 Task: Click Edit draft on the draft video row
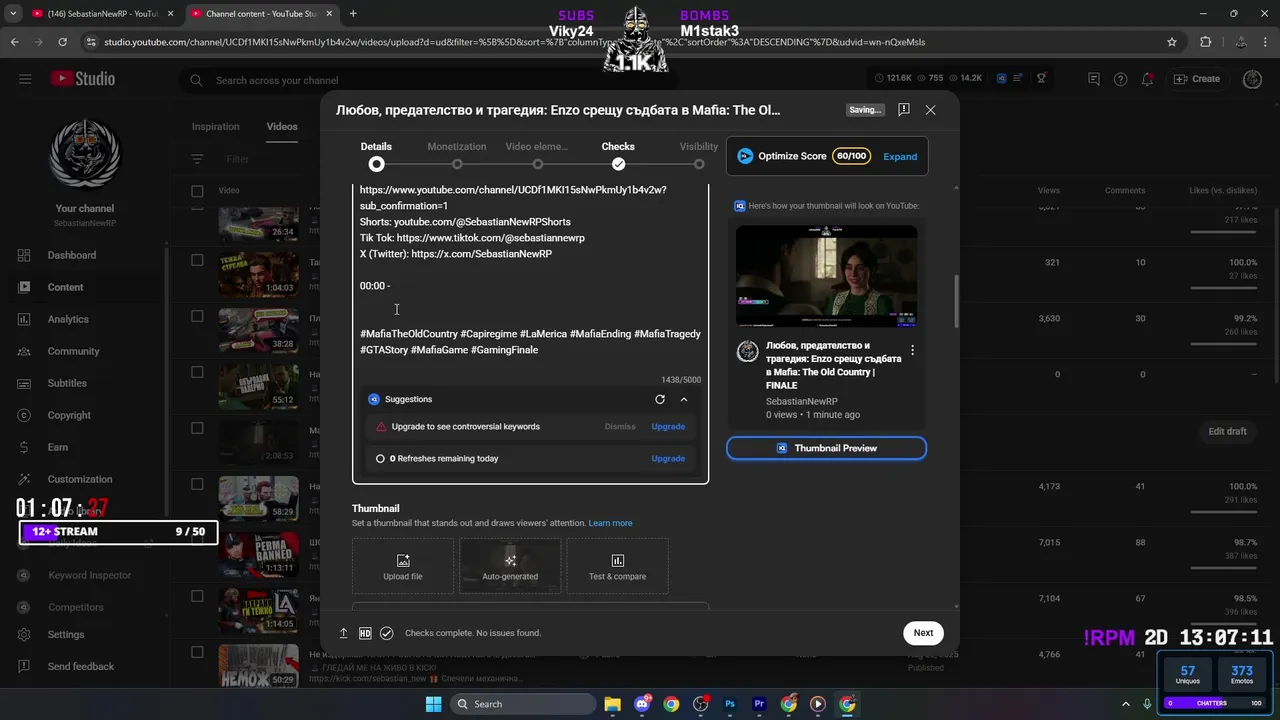point(1227,431)
